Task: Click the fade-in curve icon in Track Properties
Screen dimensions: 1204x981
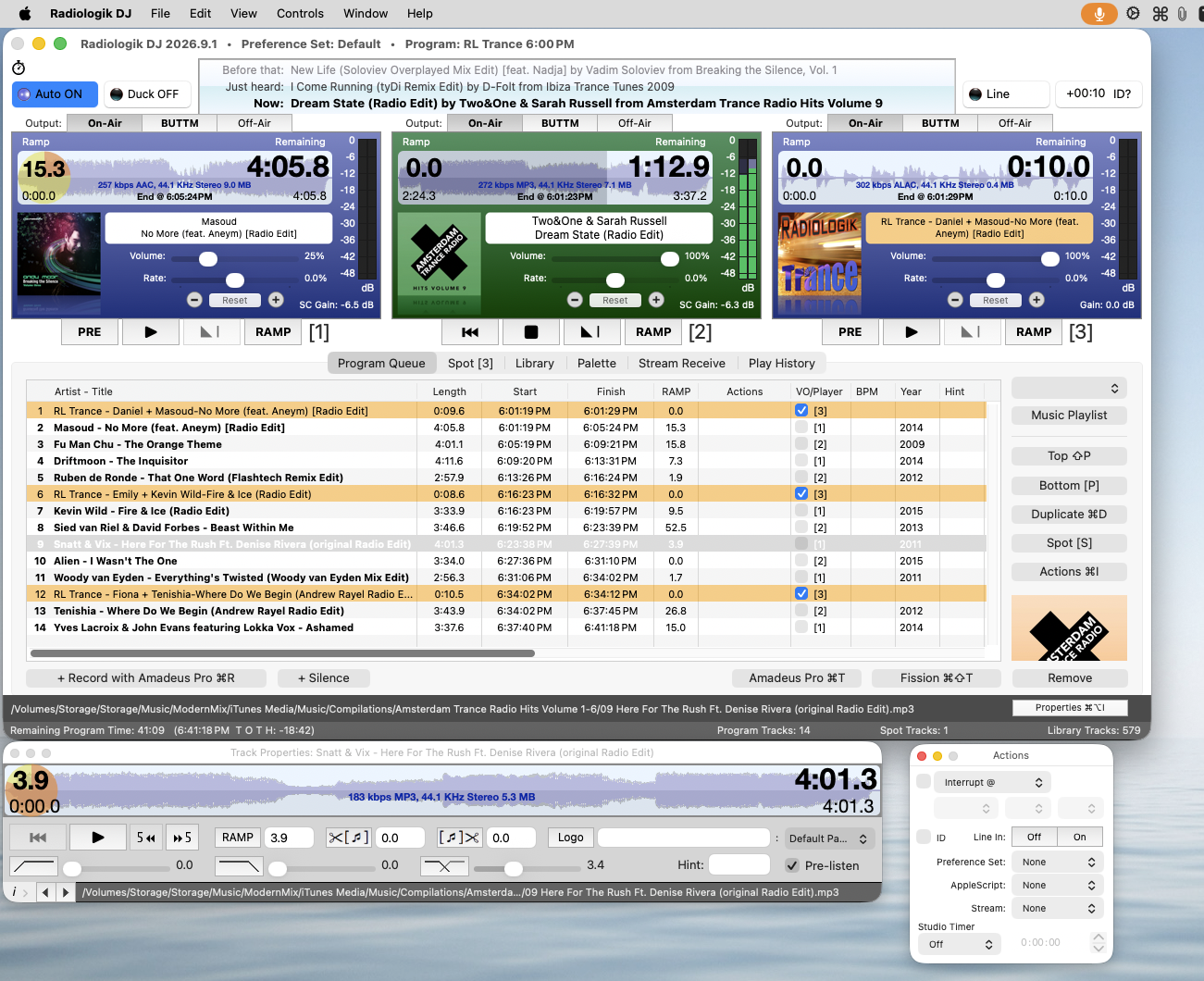Action: (x=34, y=866)
